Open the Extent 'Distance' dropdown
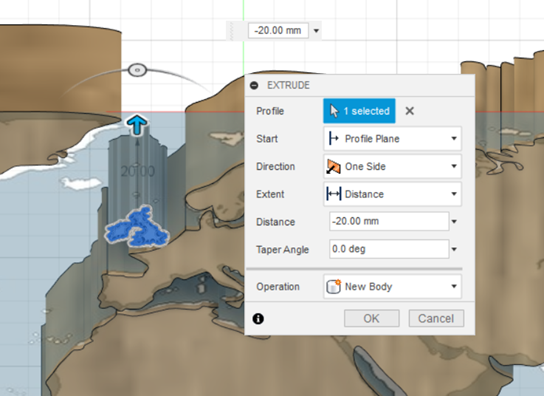This screenshot has height=396, width=544. coord(392,194)
